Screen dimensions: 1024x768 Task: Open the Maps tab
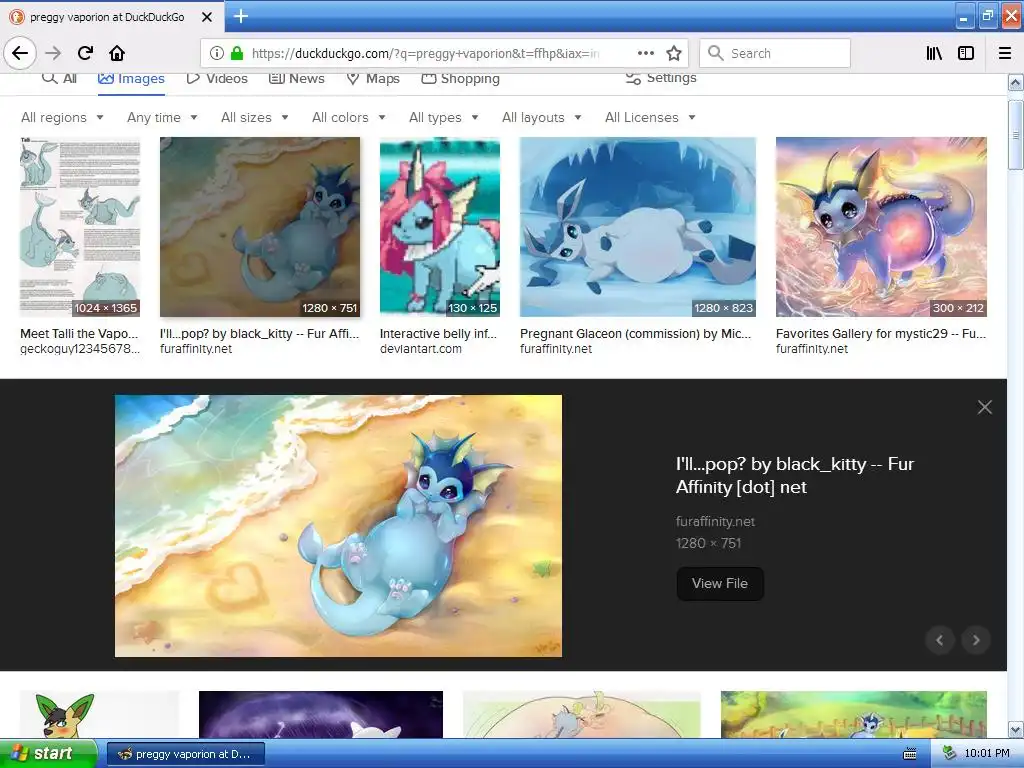(373, 78)
